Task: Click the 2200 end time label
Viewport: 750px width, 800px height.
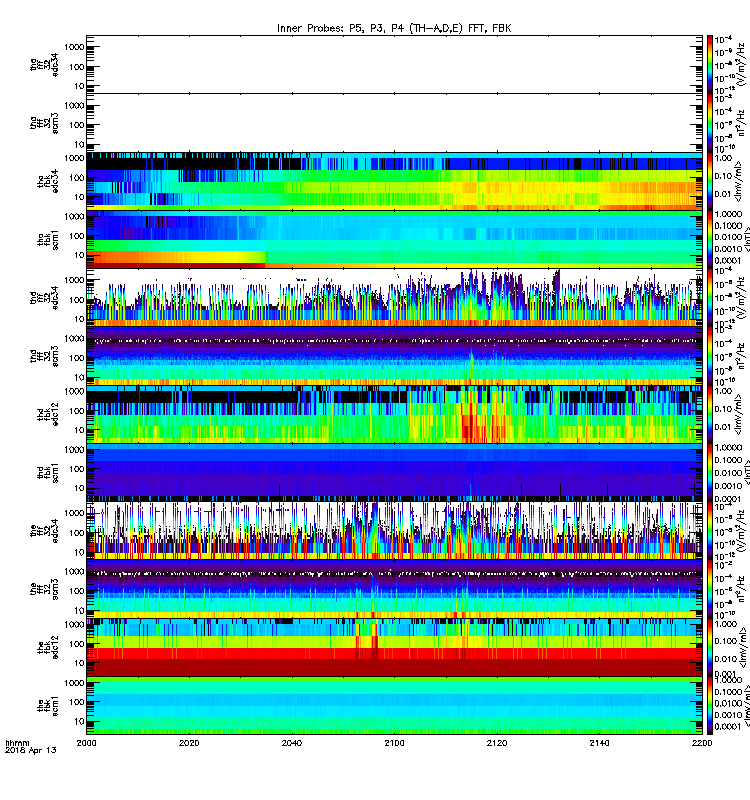Action: pyautogui.click(x=702, y=743)
